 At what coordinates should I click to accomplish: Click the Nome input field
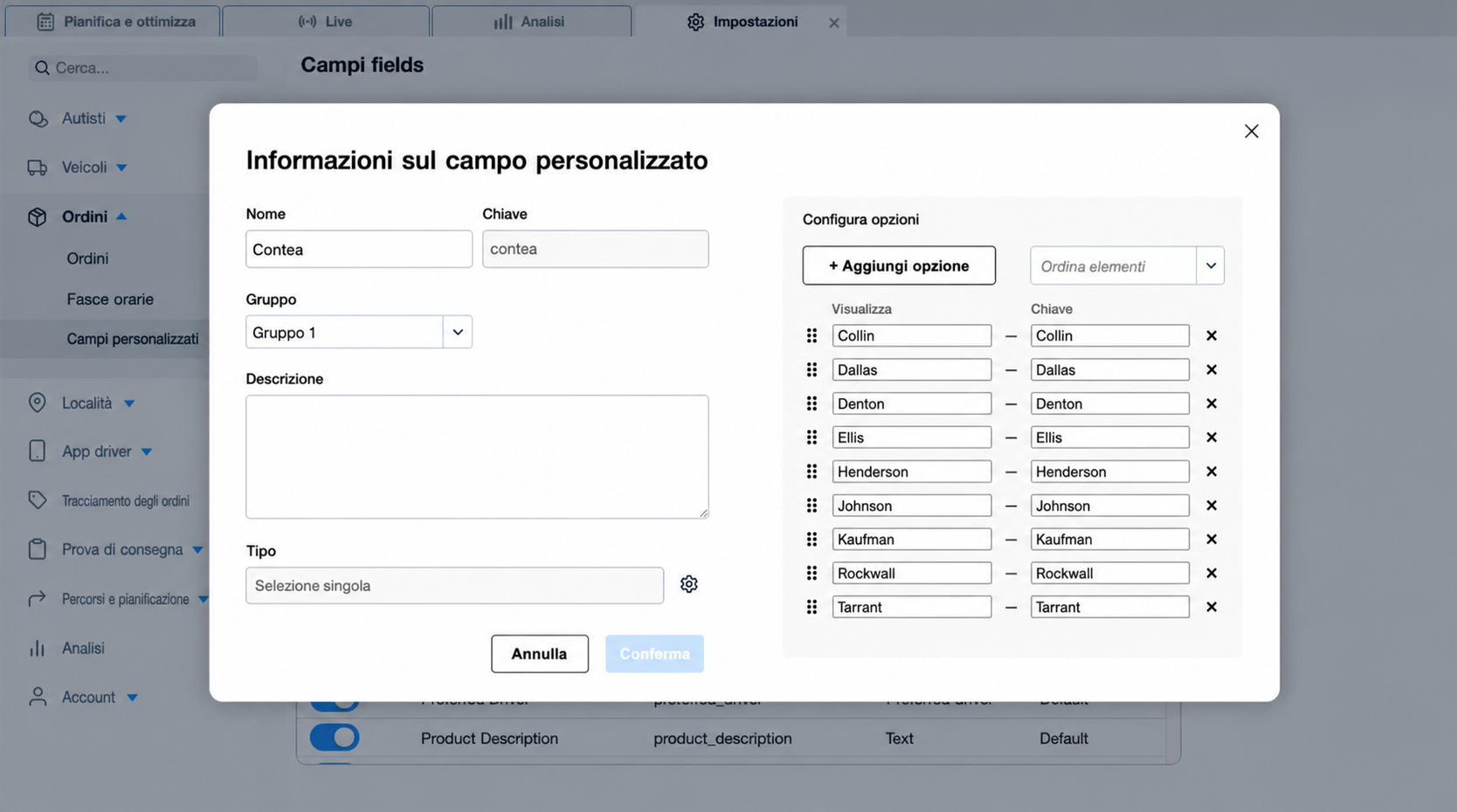click(x=359, y=249)
